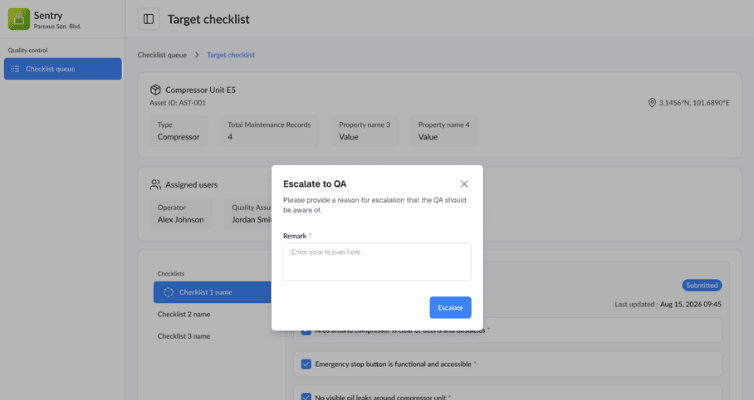Click Property name 4 card
754x400 pixels.
(444, 131)
